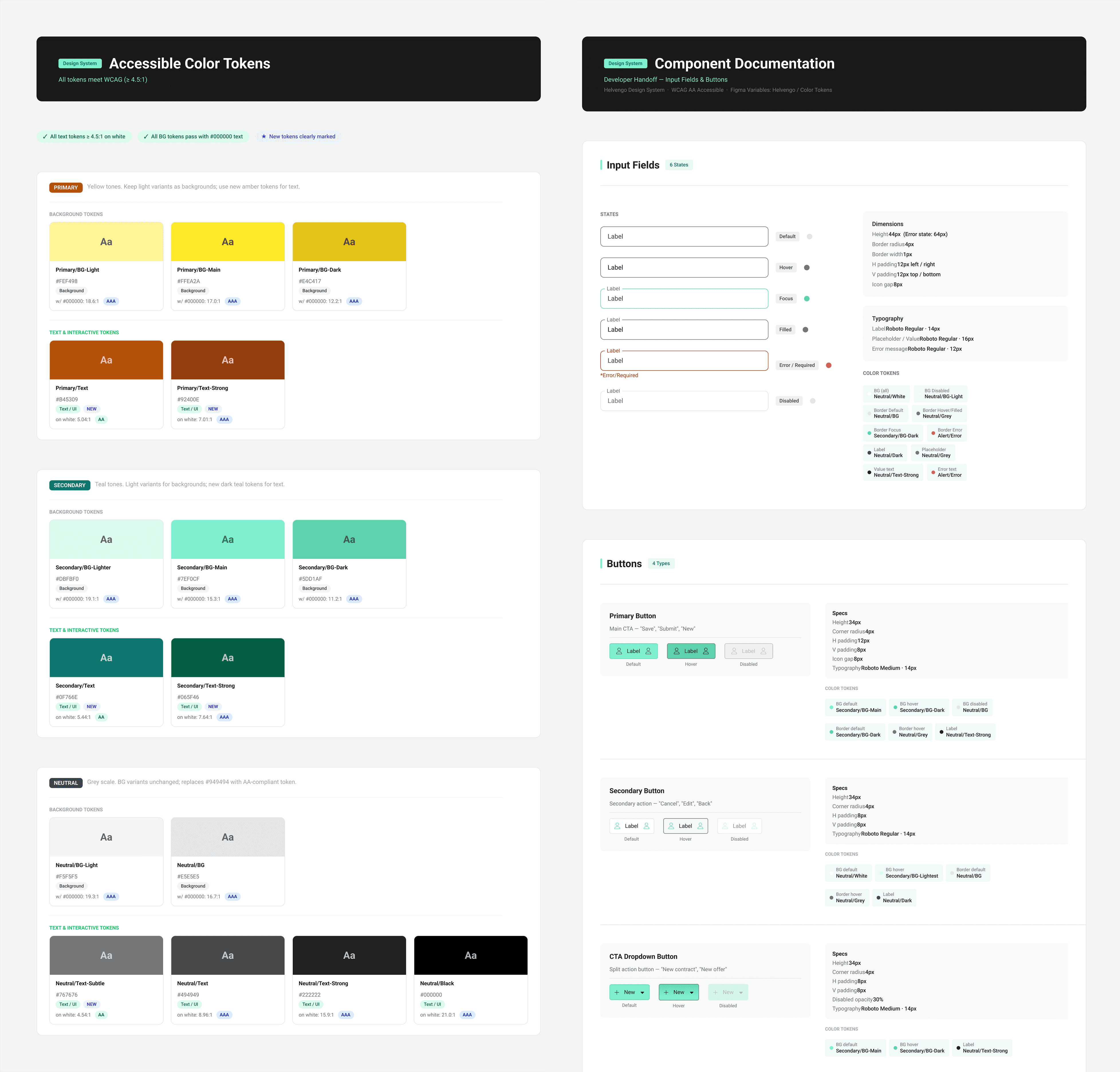
Task: Click left user icon in Primary Button default
Action: [x=619, y=651]
